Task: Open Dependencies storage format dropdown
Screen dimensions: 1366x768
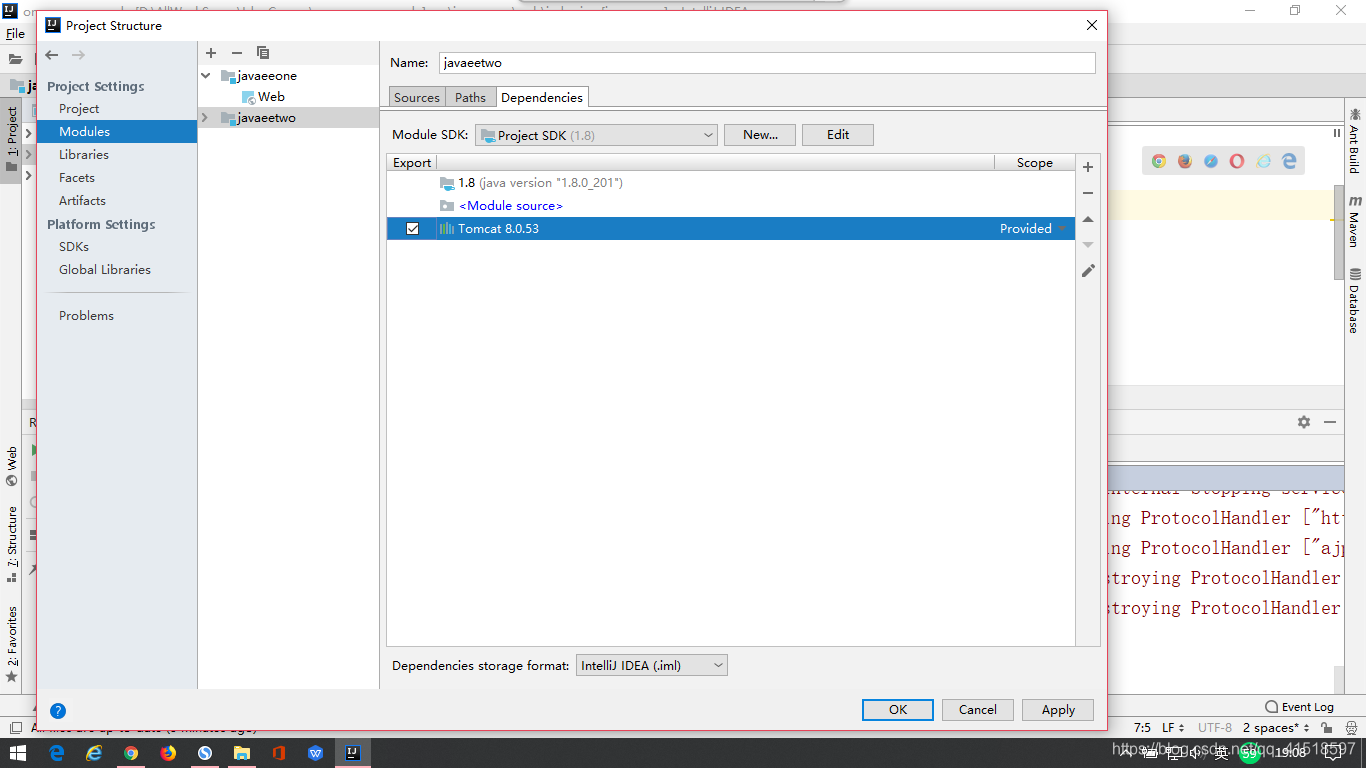Action: point(652,665)
